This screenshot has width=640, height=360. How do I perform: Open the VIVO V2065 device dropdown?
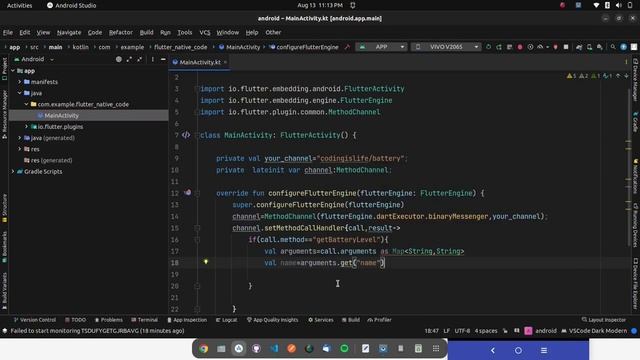[446, 47]
